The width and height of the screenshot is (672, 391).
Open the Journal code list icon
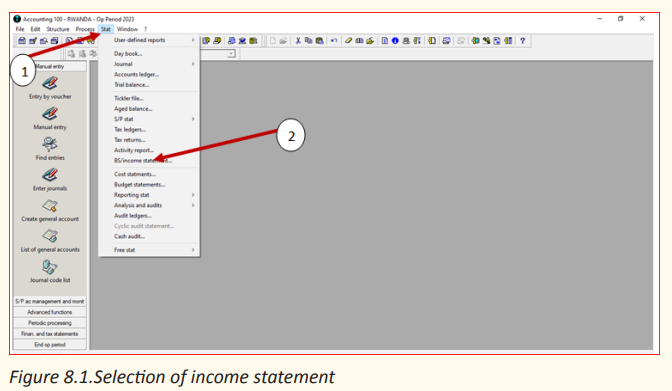[50, 267]
